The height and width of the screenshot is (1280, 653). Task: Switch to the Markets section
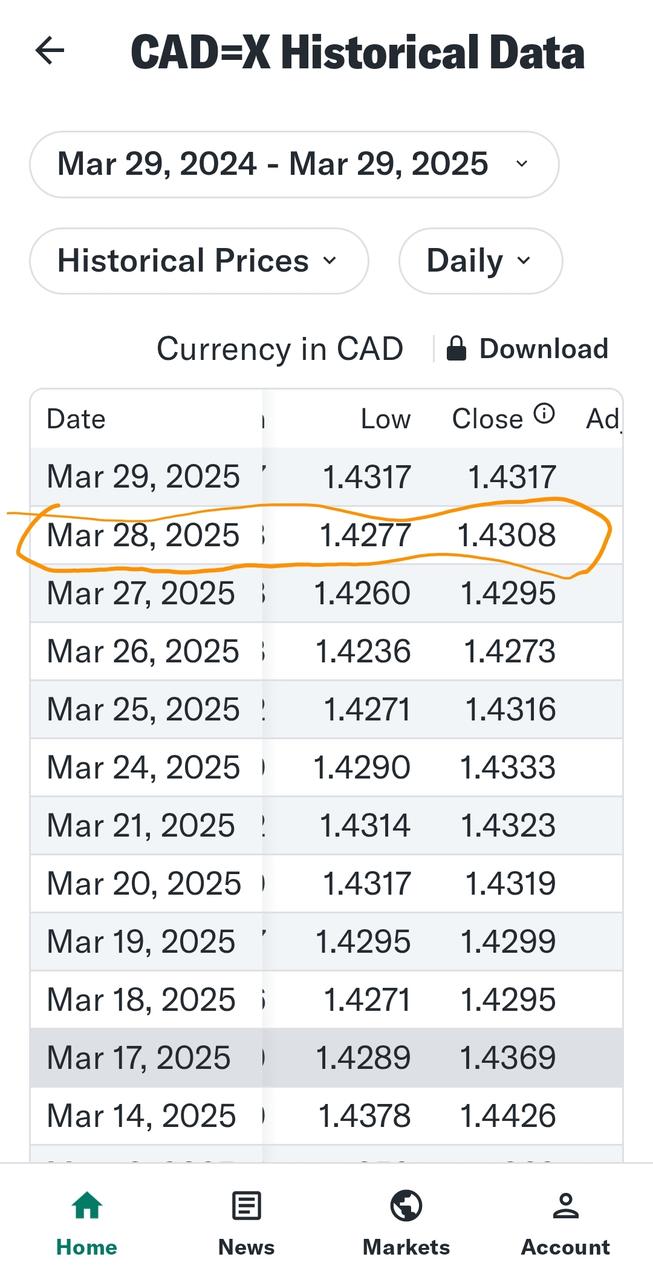pyautogui.click(x=406, y=1220)
